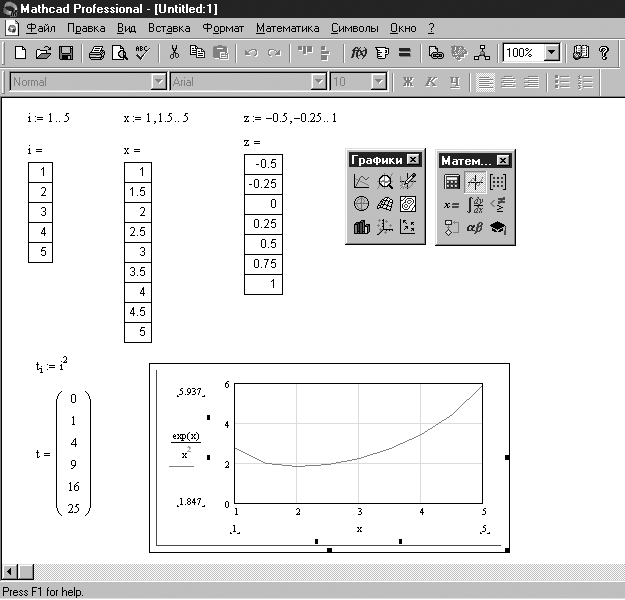Expand the Arial font dropdown
The image size is (625, 600).
point(318,82)
